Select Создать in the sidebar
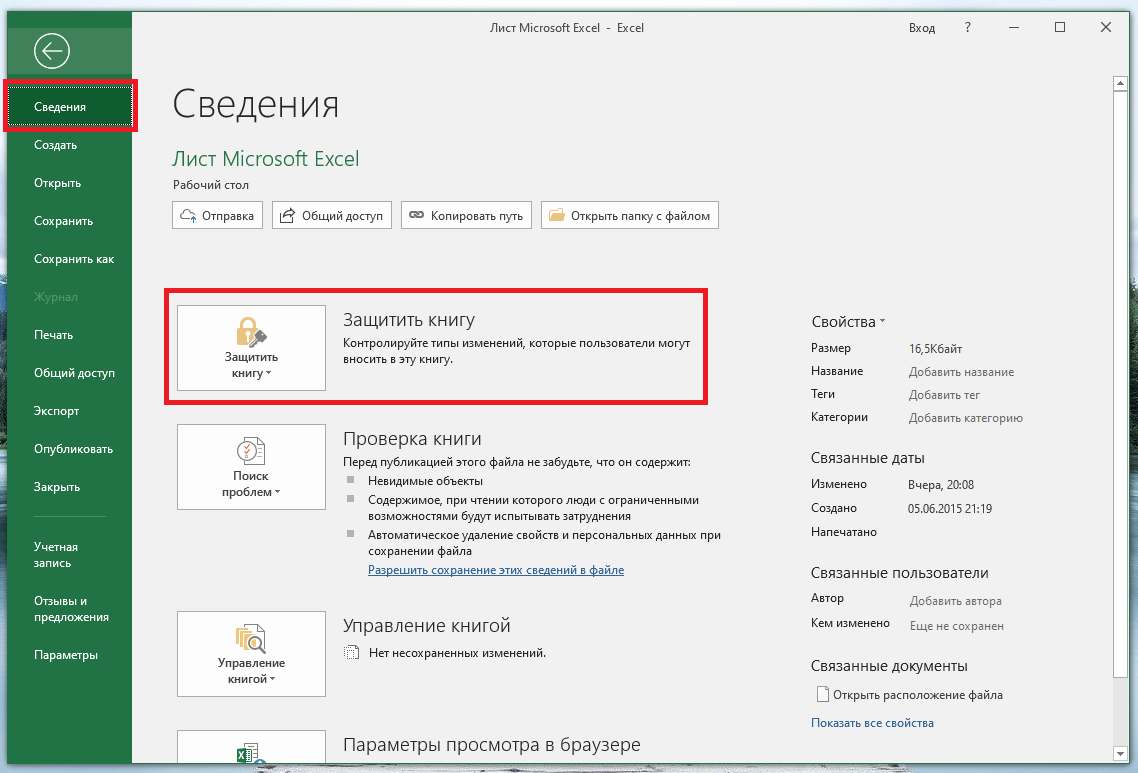Screen dimensions: 1138x773 [x=70, y=145]
